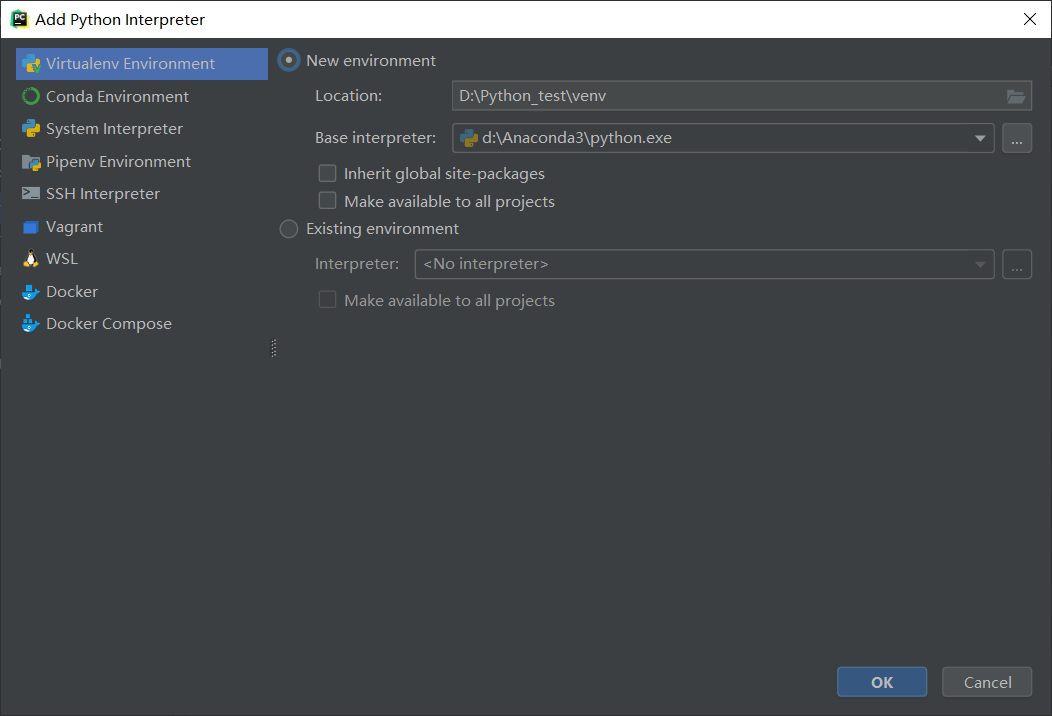Open the Conda Environment option
Viewport: 1052px width, 716px height.
coord(142,97)
